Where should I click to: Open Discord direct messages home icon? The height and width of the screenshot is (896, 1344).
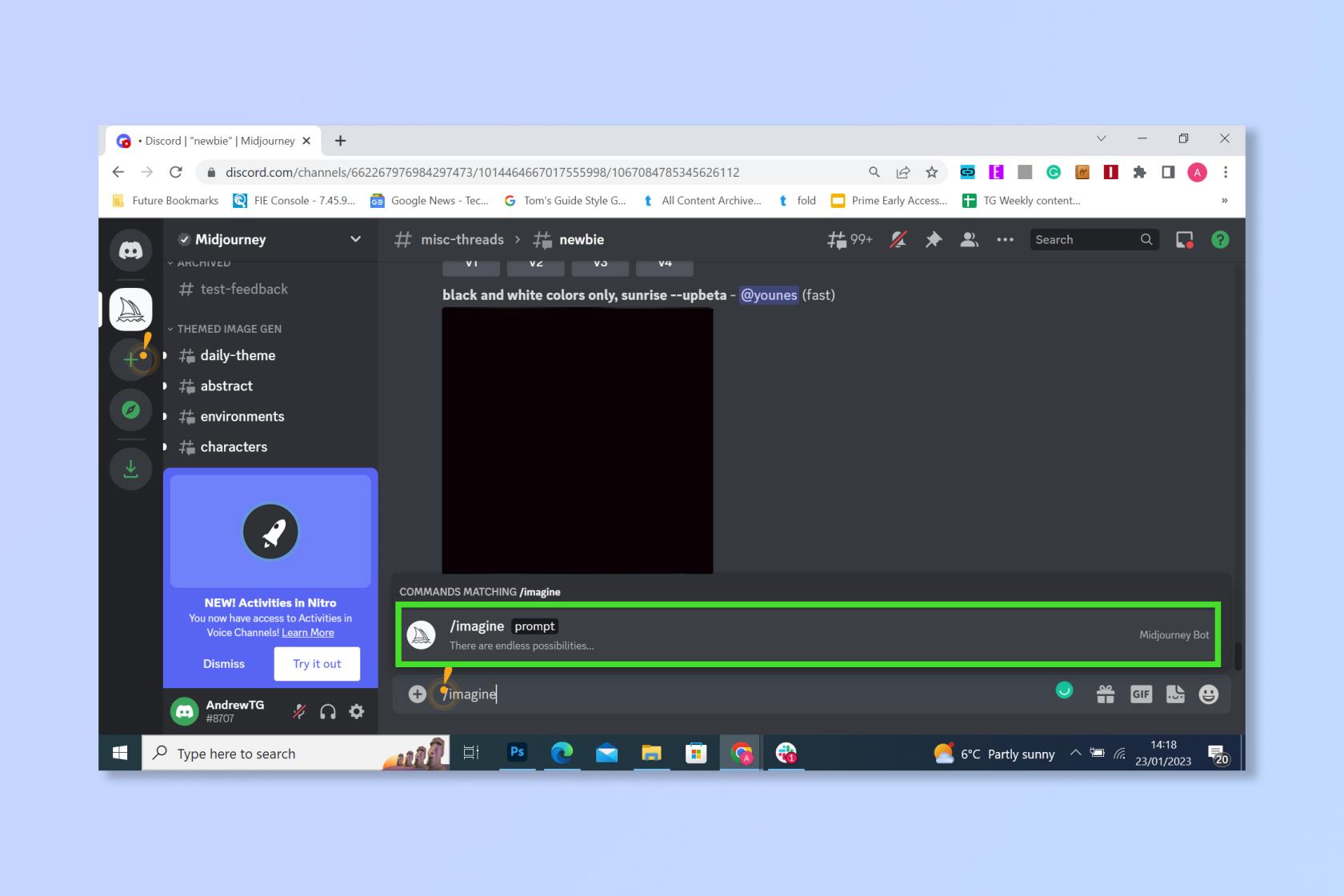130,250
